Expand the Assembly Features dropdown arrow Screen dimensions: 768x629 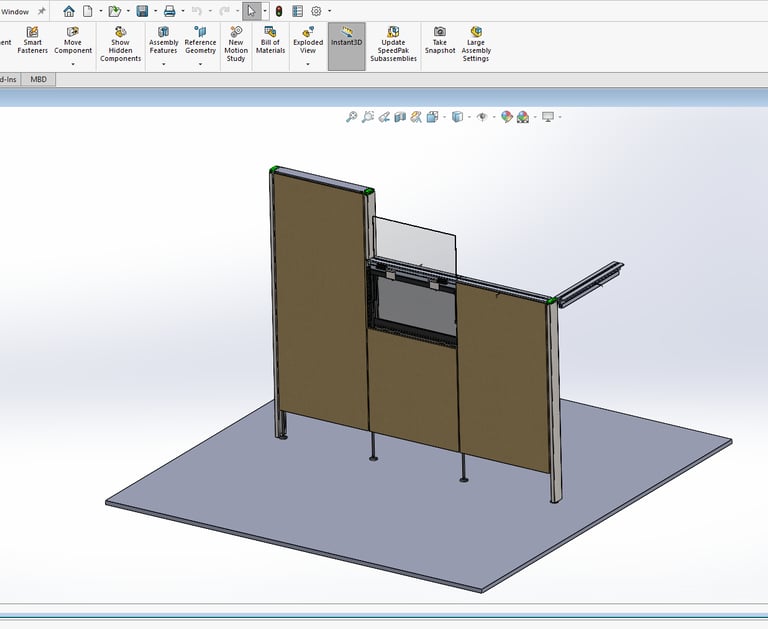coord(164,64)
